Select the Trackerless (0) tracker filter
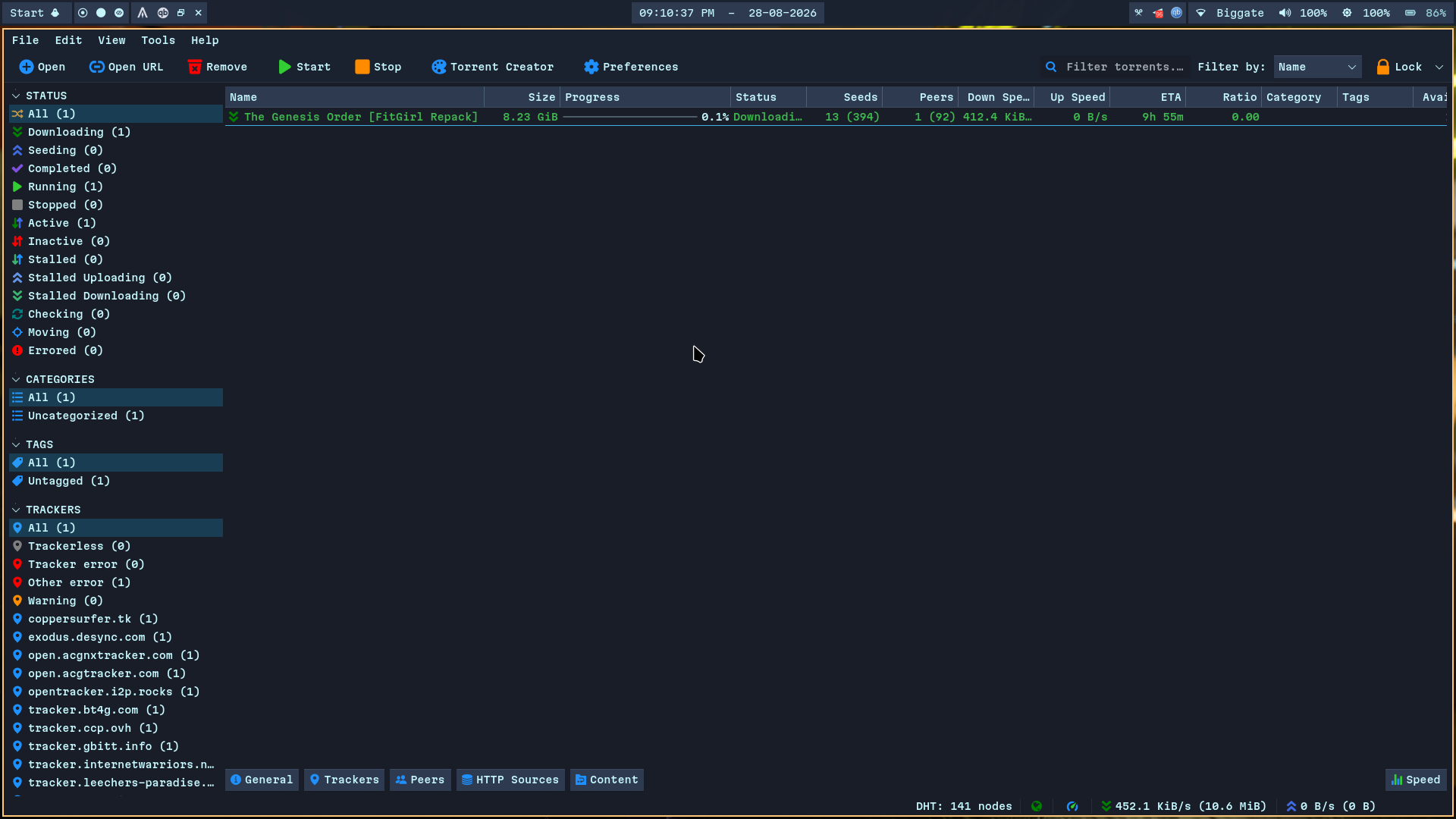This screenshot has width=1456, height=819. [x=116, y=546]
